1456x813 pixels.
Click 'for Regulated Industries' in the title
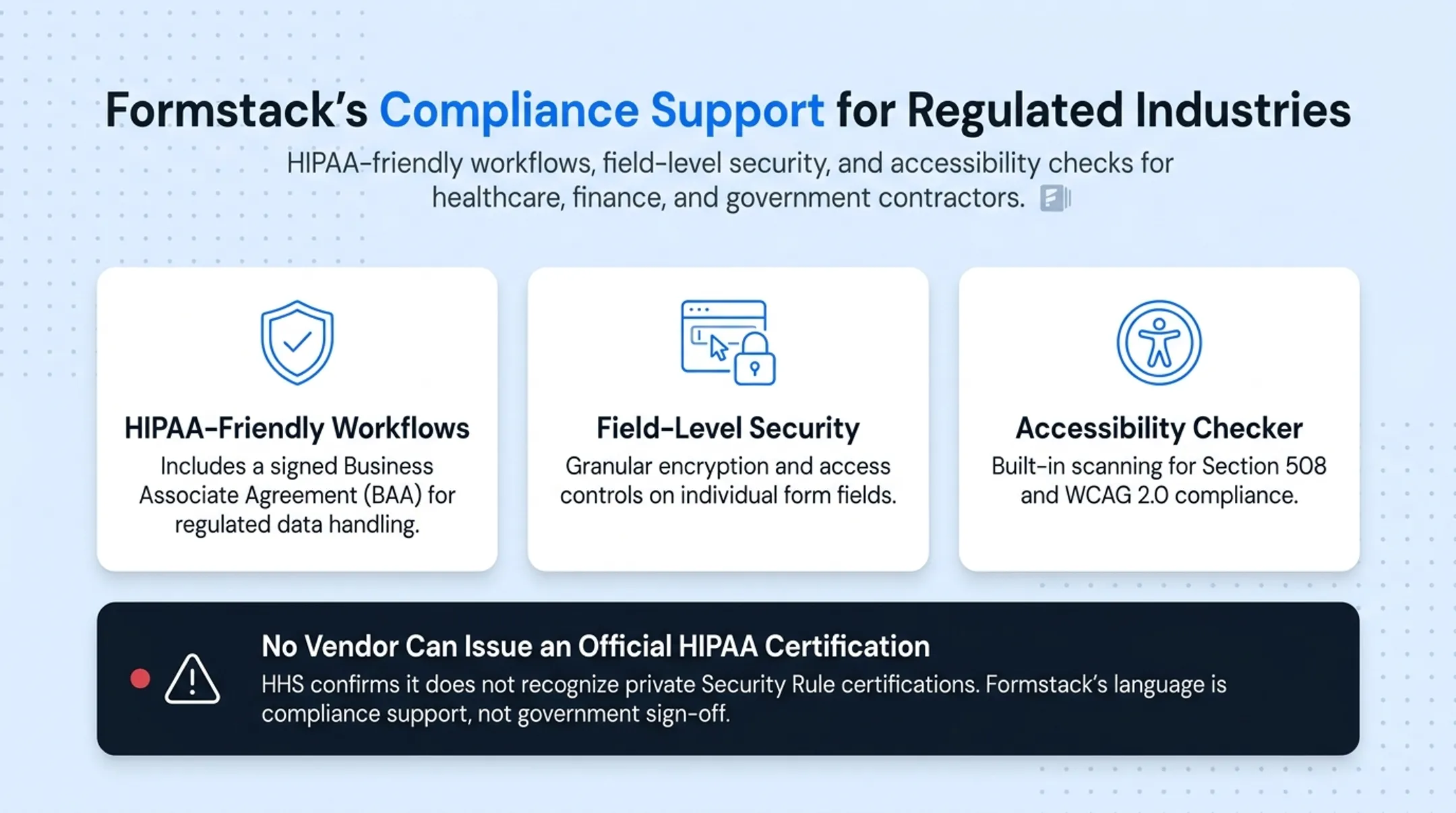pos(1094,111)
